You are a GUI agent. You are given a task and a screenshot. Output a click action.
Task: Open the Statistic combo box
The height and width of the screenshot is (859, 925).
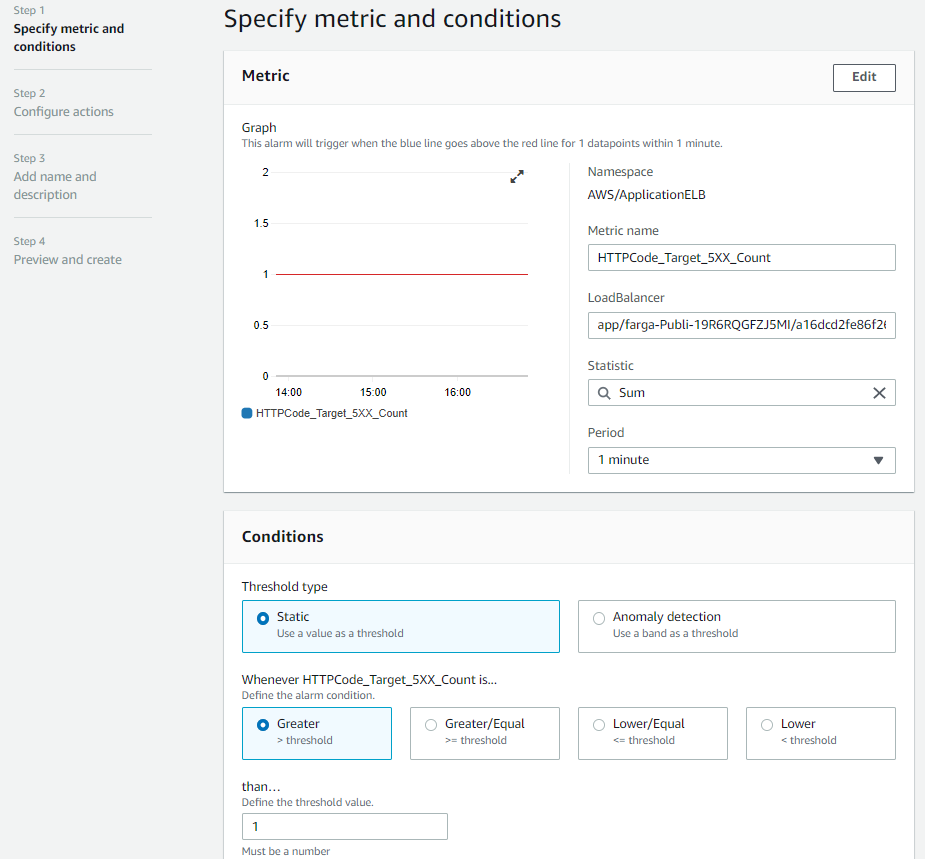pos(741,392)
